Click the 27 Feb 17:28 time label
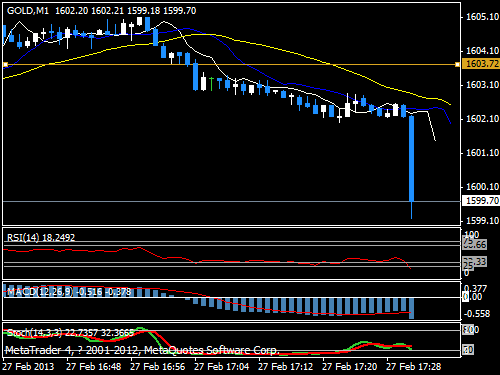Viewport: 500px width, 375px height. click(414, 367)
